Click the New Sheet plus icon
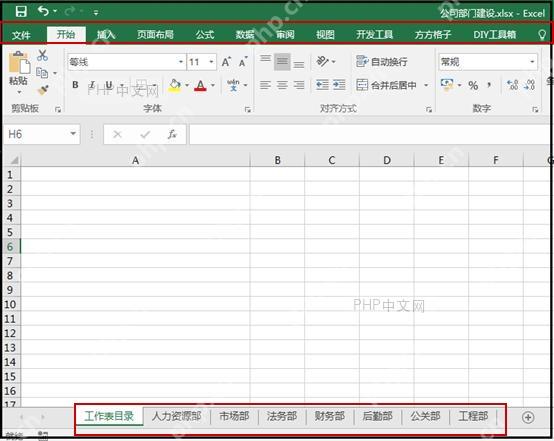The height and width of the screenshot is (441, 554). point(528,417)
